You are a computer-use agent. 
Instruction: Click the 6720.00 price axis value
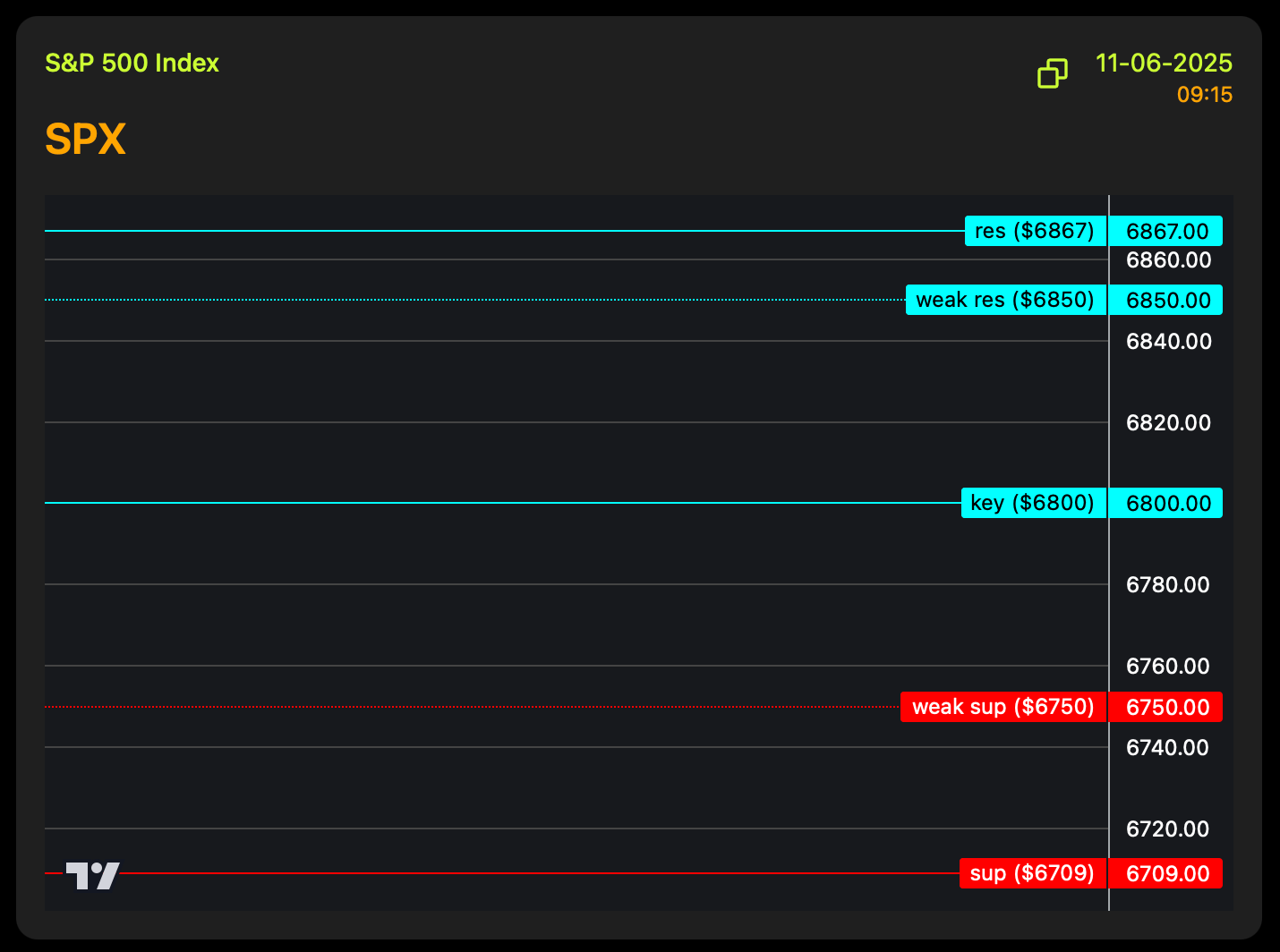click(x=1168, y=829)
